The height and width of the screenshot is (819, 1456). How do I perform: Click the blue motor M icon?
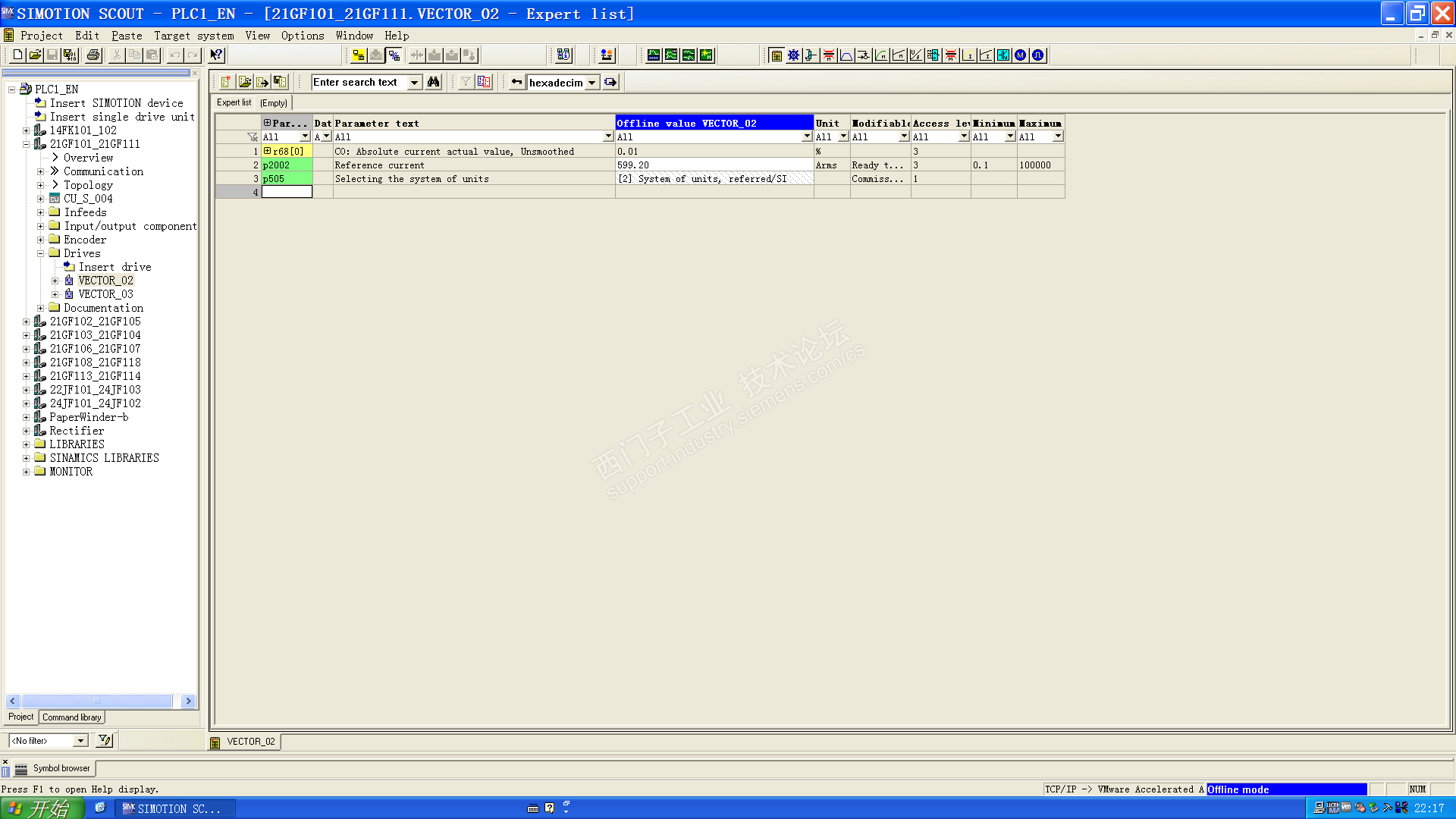tap(1020, 55)
